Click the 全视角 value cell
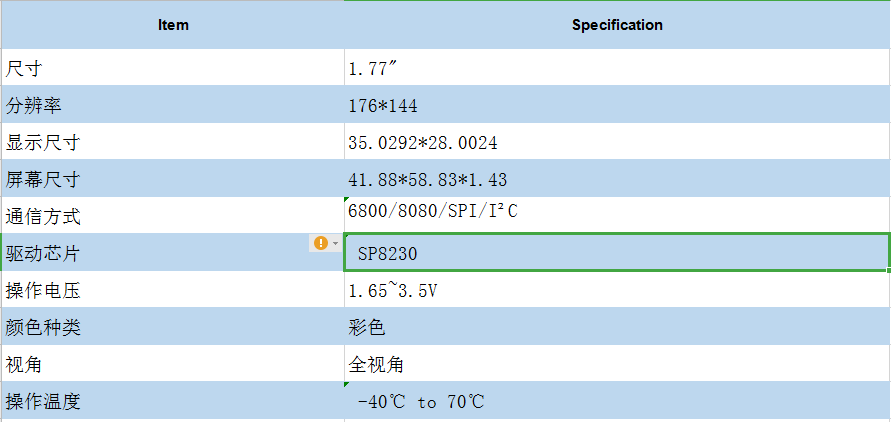The image size is (891, 422). pyautogui.click(x=617, y=365)
